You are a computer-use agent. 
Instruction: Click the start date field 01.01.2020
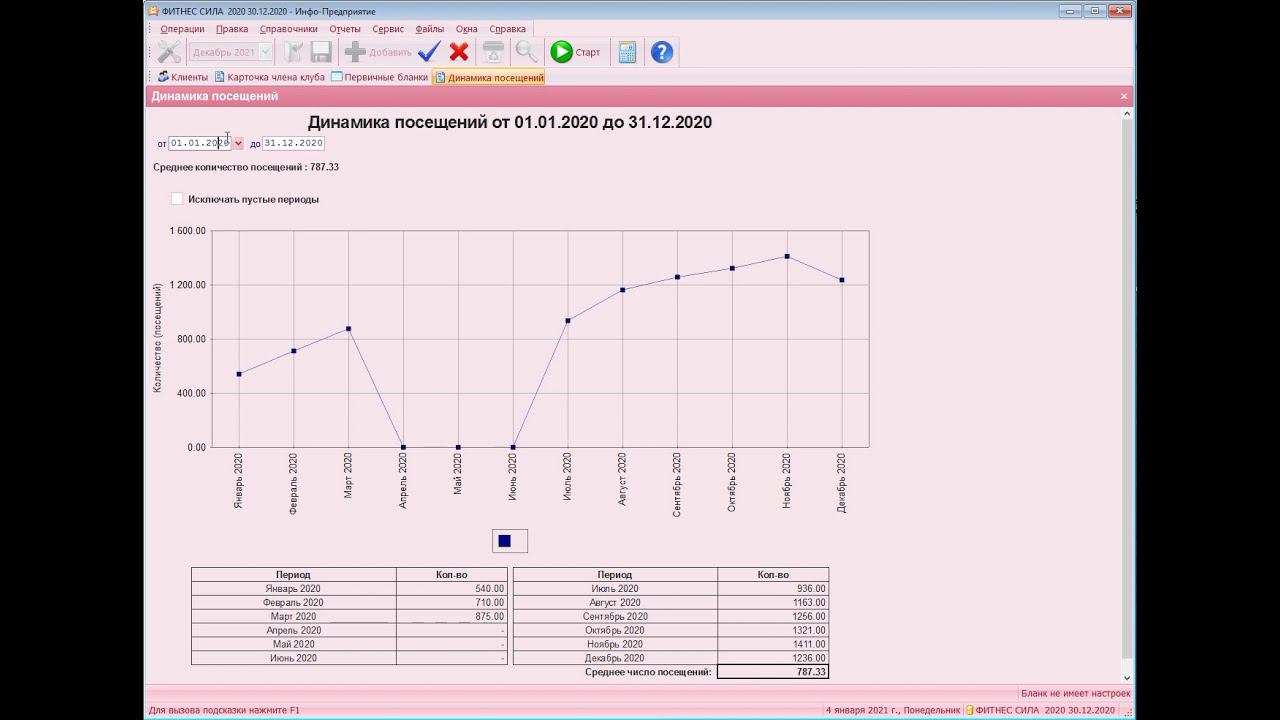pyautogui.click(x=200, y=143)
